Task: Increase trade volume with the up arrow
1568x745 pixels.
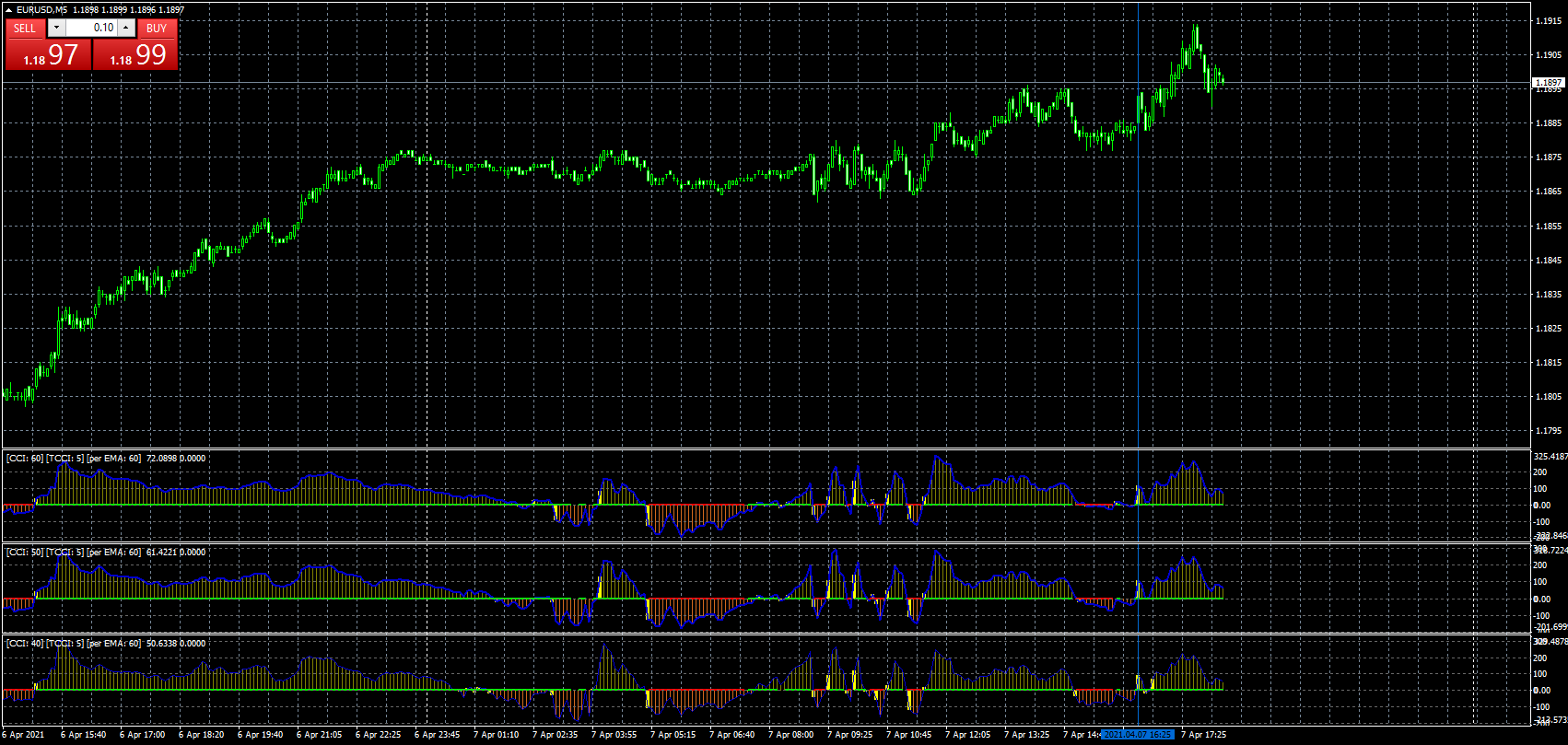Action: tap(126, 28)
